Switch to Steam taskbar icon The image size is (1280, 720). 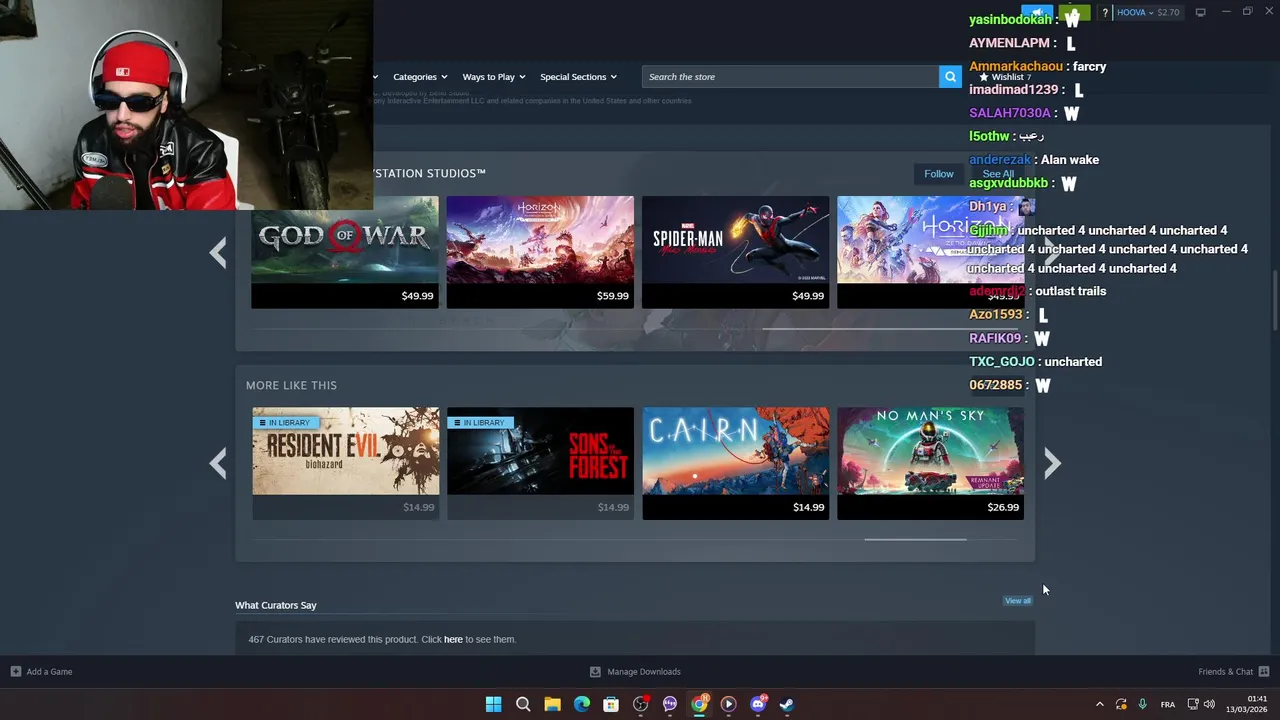point(787,704)
